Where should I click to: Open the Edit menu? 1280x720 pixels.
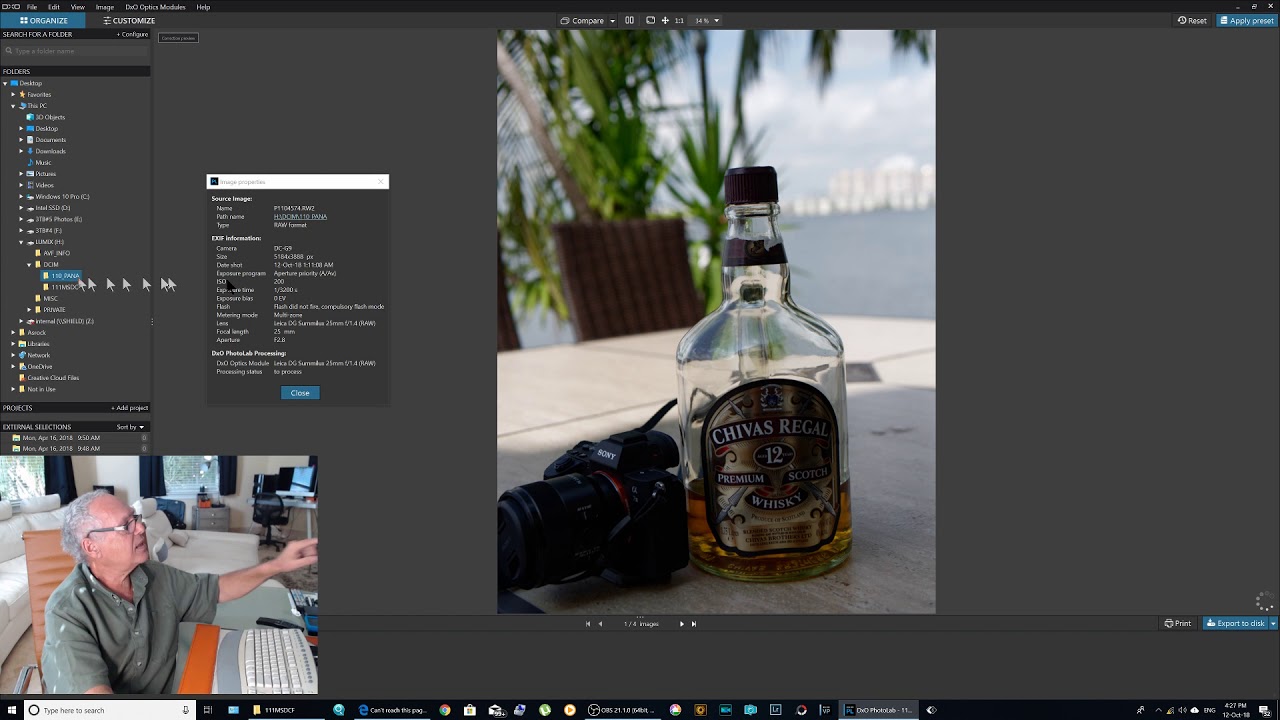[53, 7]
